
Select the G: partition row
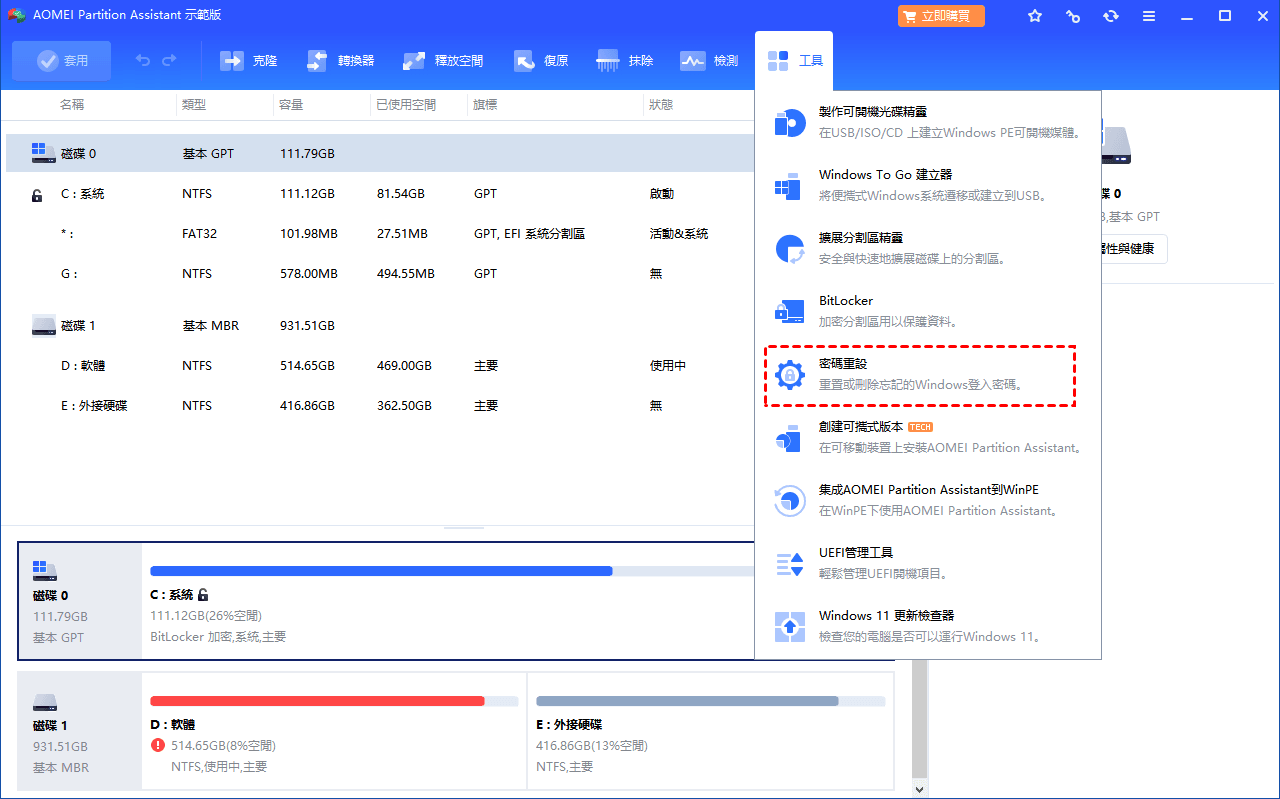380,274
